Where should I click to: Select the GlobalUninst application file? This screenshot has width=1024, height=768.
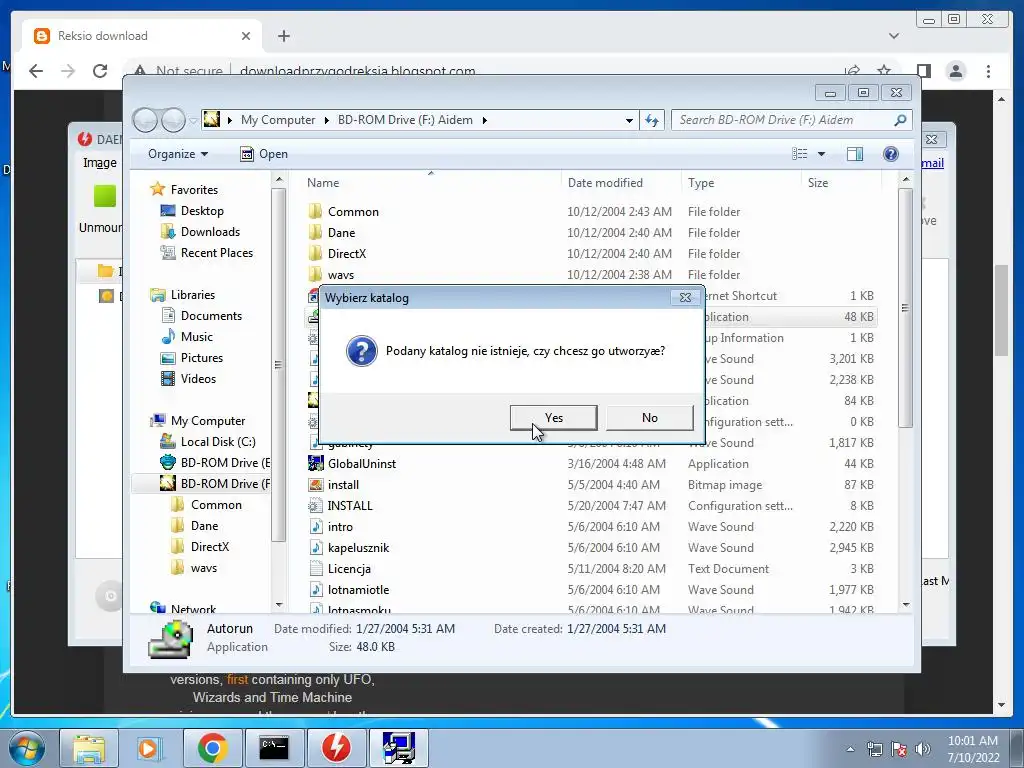[x=361, y=464]
